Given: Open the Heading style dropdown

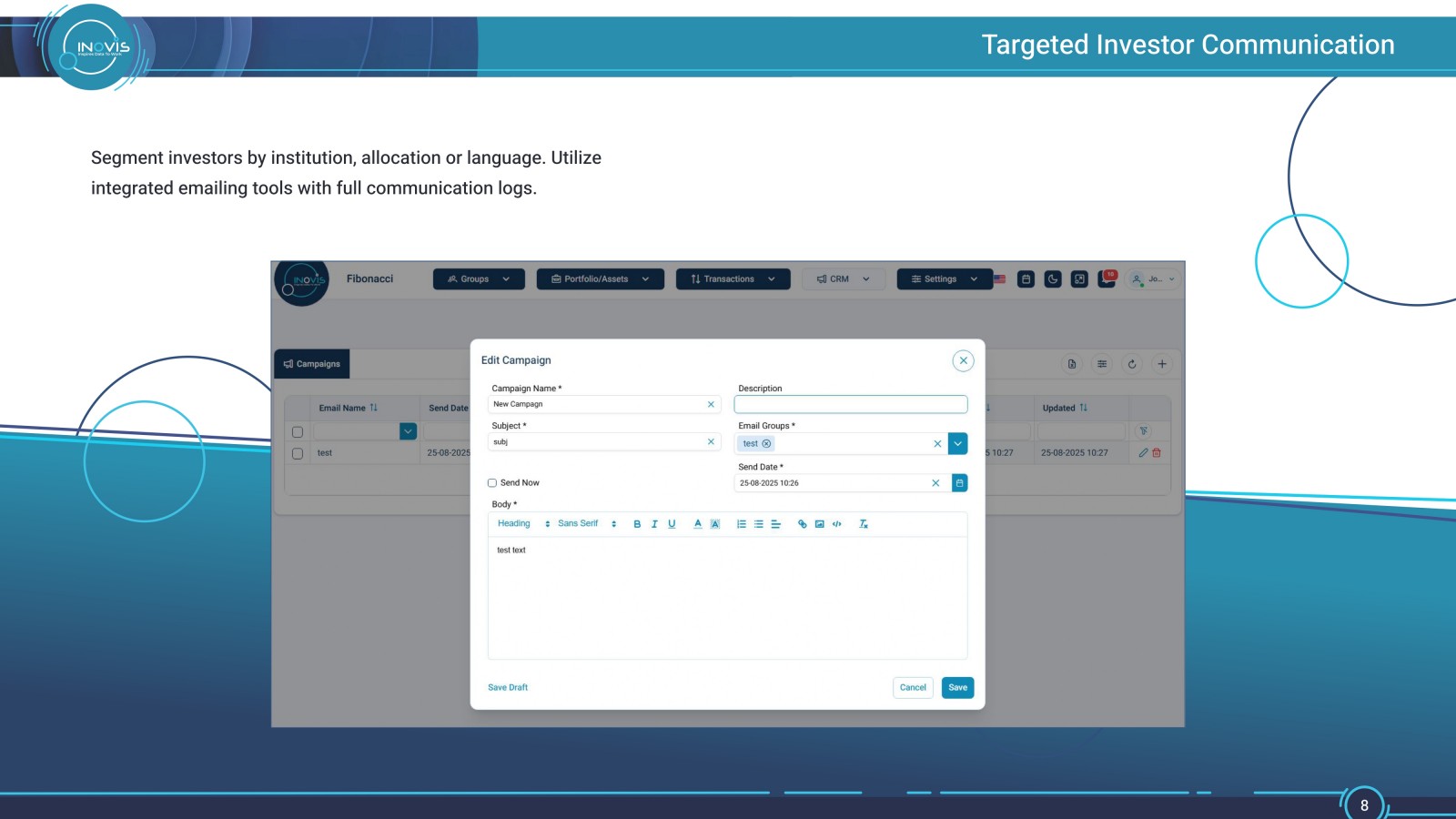Looking at the screenshot, I should [x=523, y=524].
